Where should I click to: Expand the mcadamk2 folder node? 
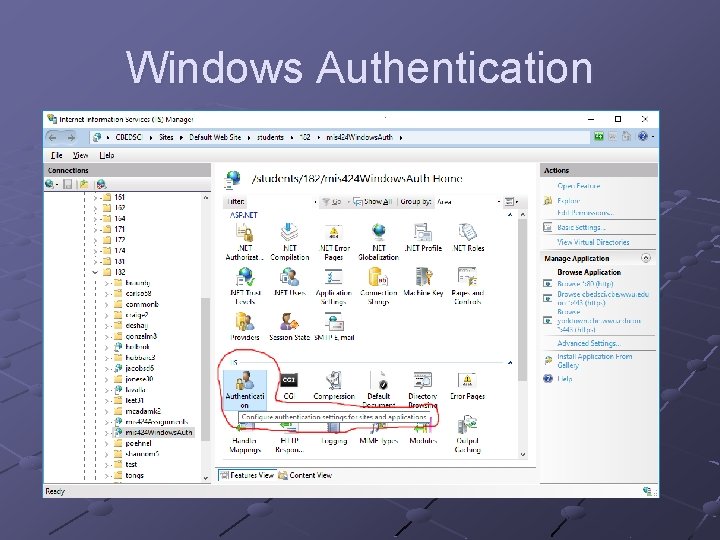[x=107, y=411]
